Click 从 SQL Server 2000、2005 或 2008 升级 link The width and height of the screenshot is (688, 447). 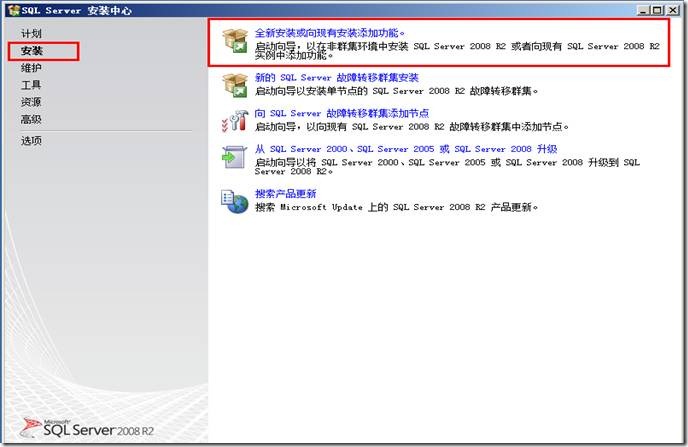click(x=405, y=149)
